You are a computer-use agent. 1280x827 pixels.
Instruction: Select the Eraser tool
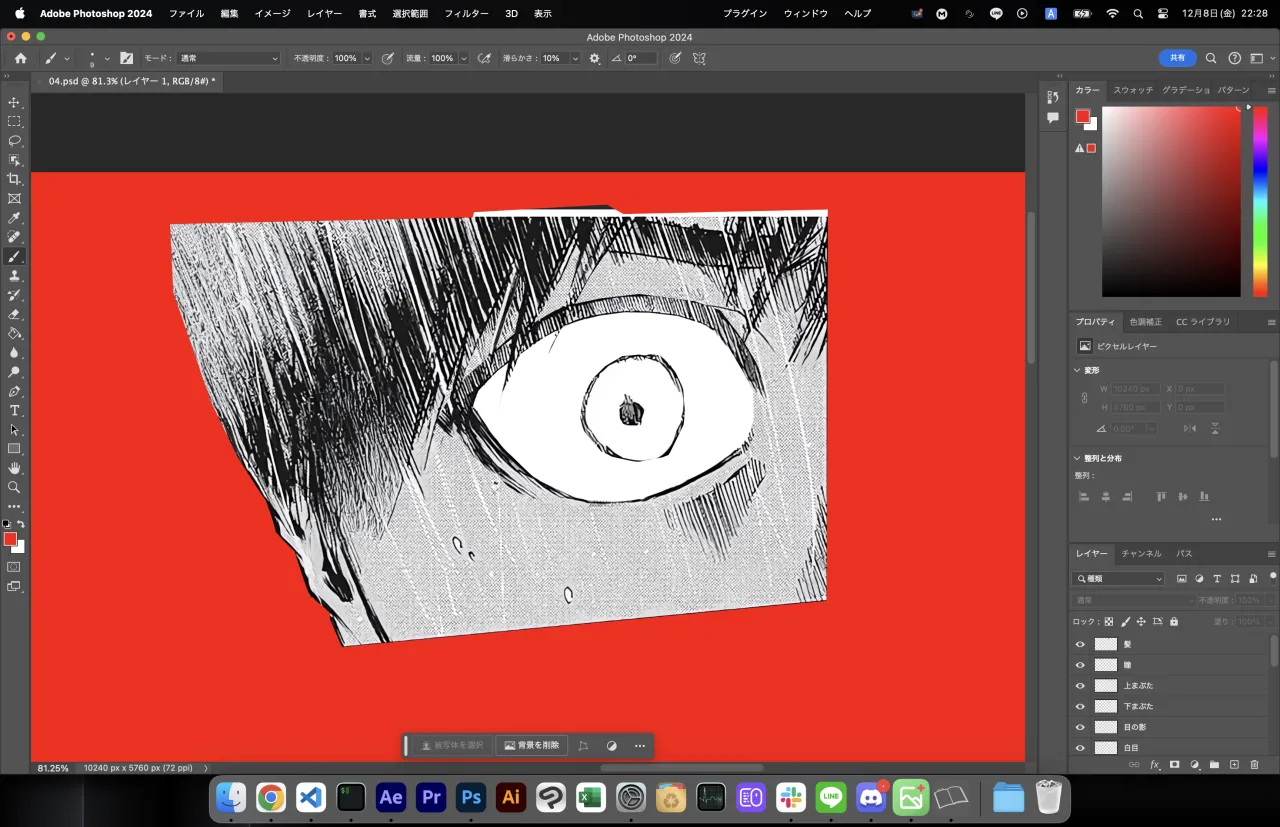(14, 314)
